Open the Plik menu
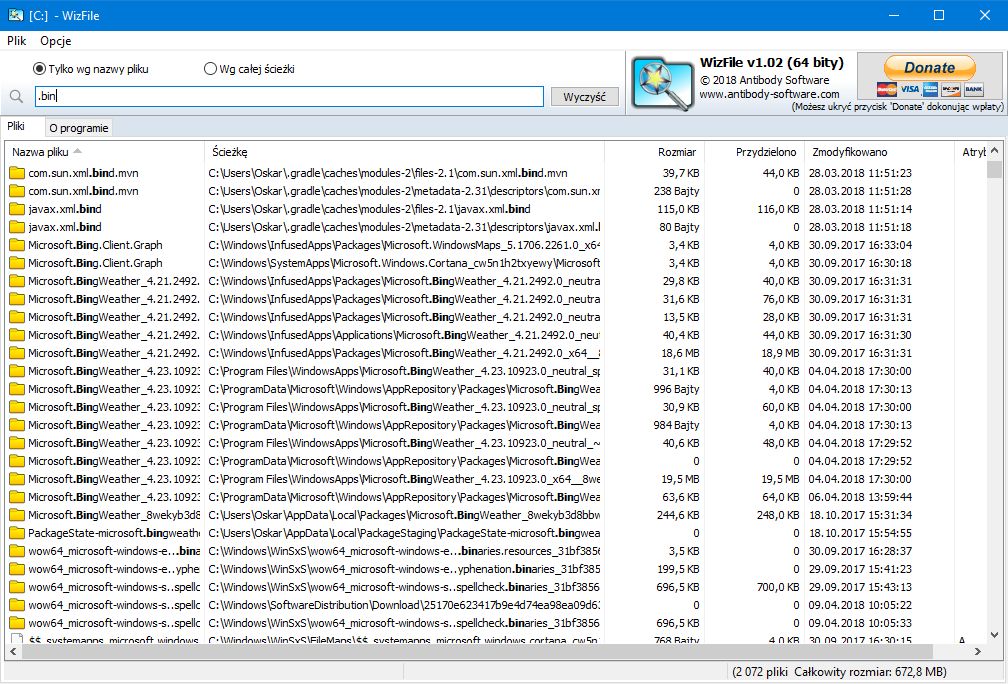Image resolution: width=1008 pixels, height=684 pixels. 16,40
